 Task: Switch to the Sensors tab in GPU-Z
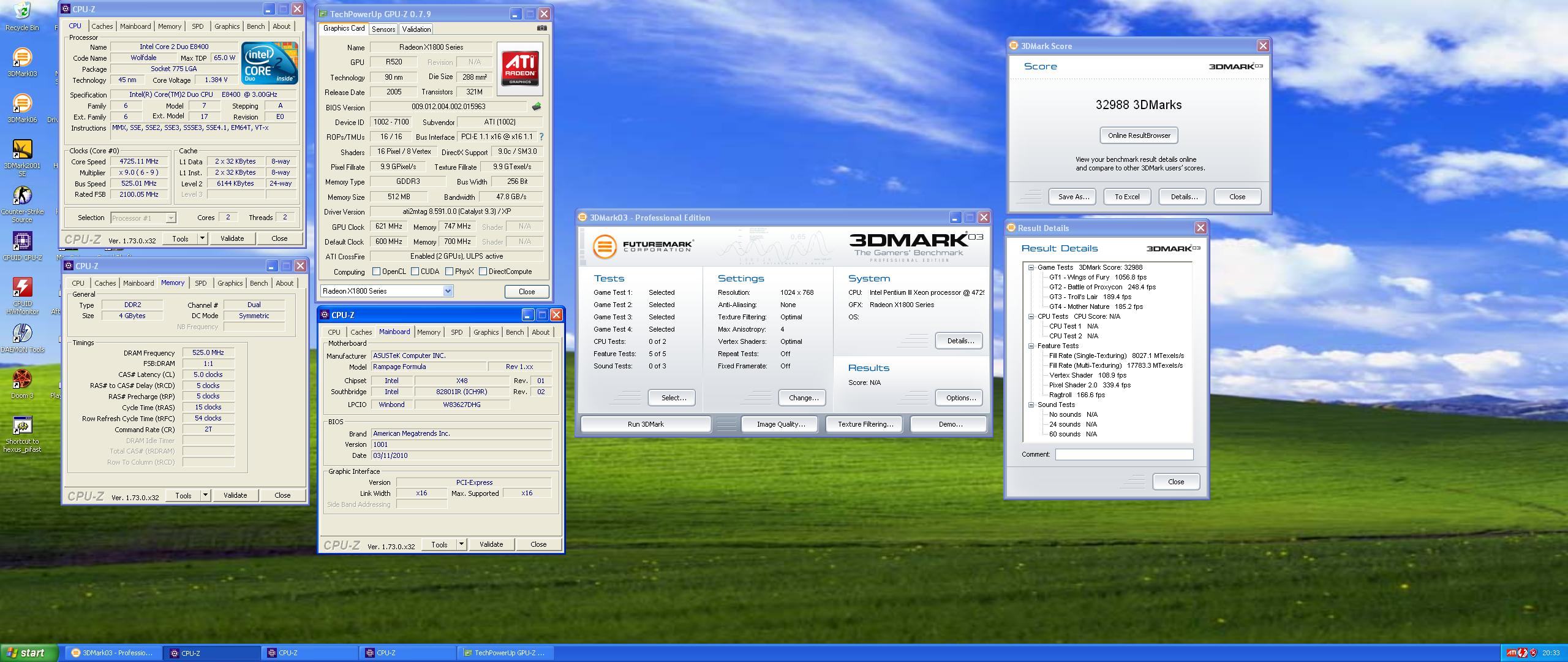coord(383,29)
